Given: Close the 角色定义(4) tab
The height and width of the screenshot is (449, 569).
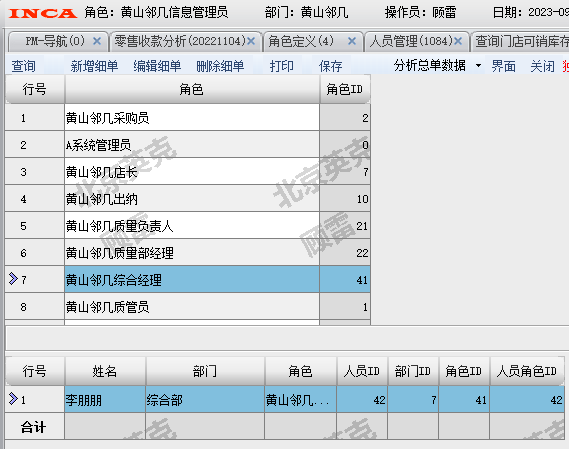Looking at the screenshot, I should point(352,41).
